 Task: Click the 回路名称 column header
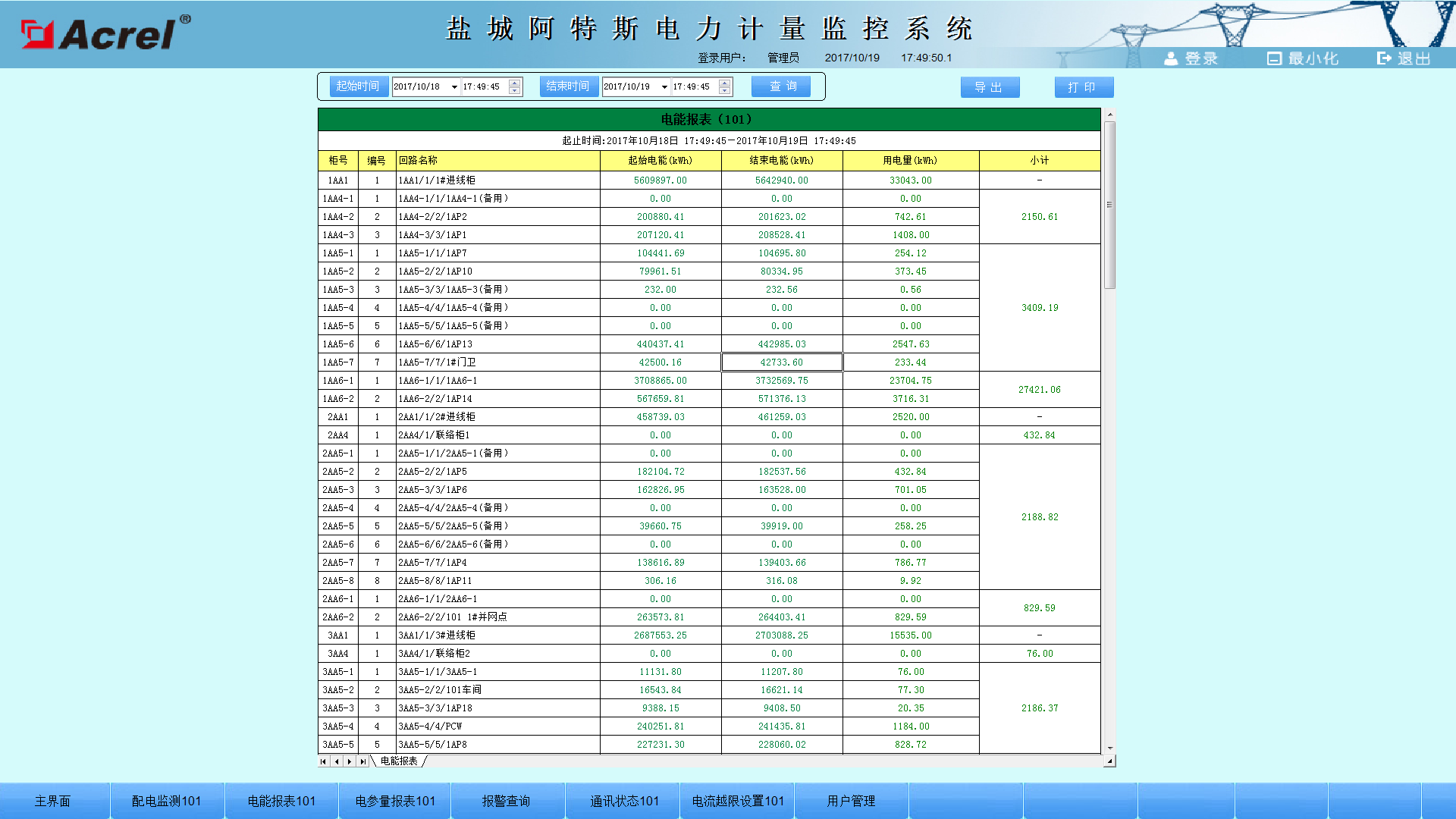tap(498, 161)
